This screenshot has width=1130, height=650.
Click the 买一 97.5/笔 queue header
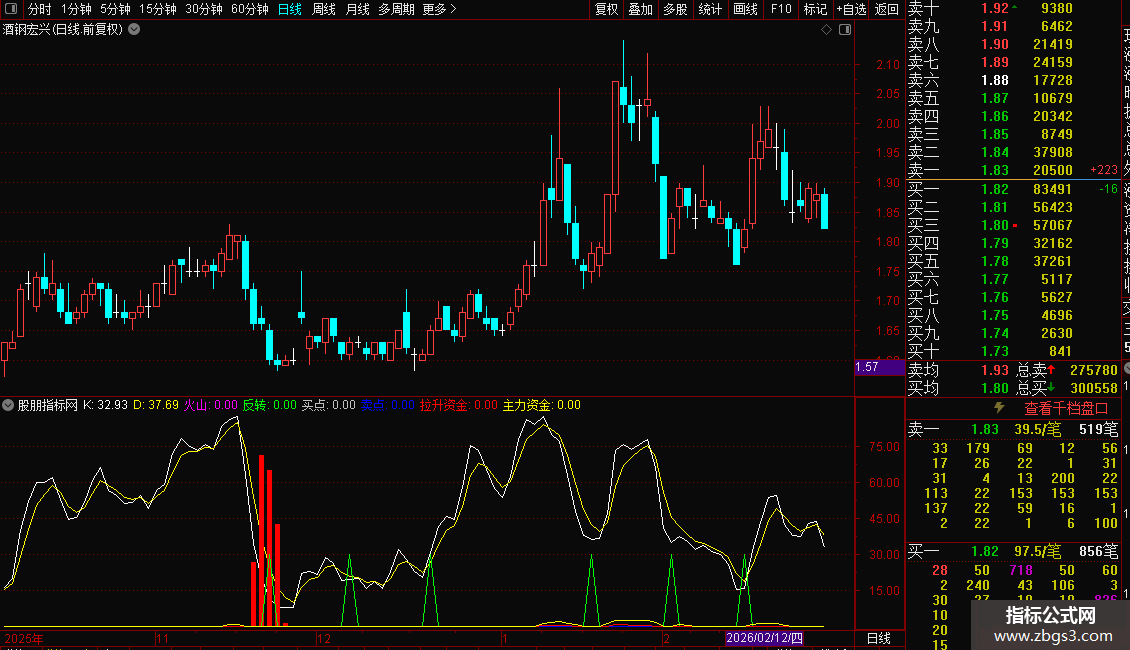pos(1013,552)
